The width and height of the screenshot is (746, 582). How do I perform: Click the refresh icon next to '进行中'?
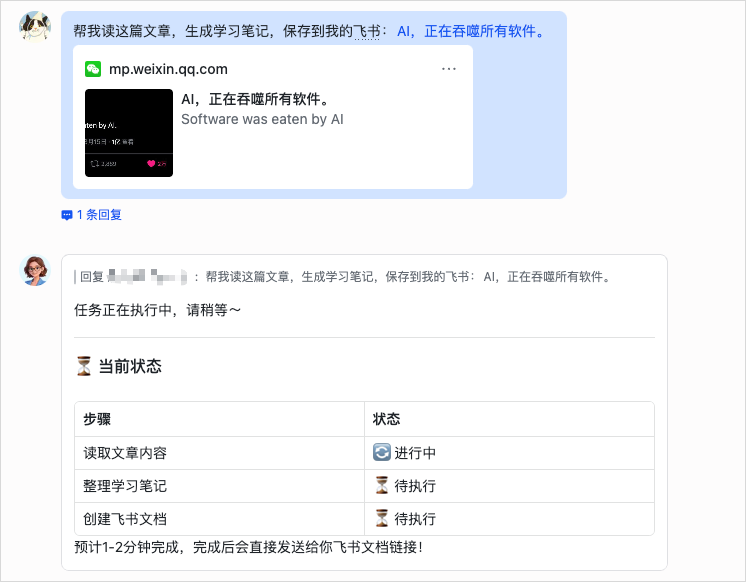click(x=382, y=453)
